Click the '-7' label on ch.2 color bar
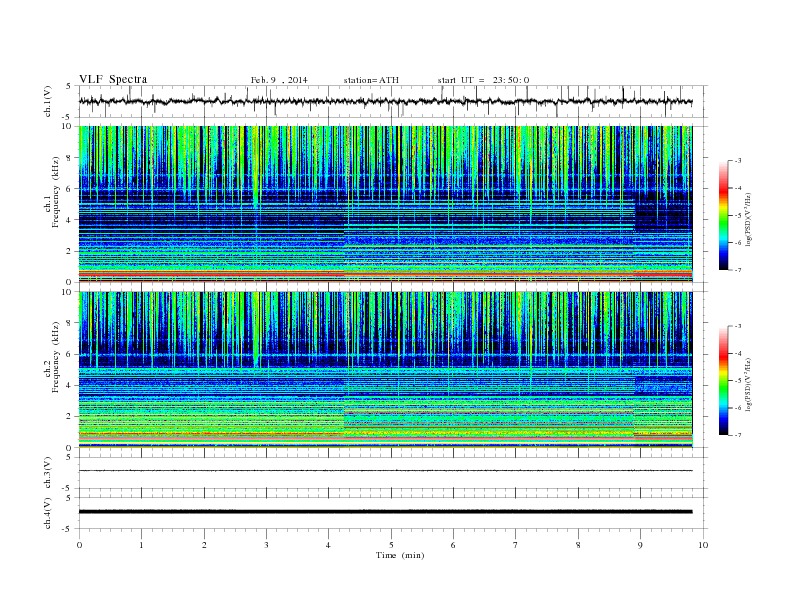This screenshot has height=612, width=792. 738,435
